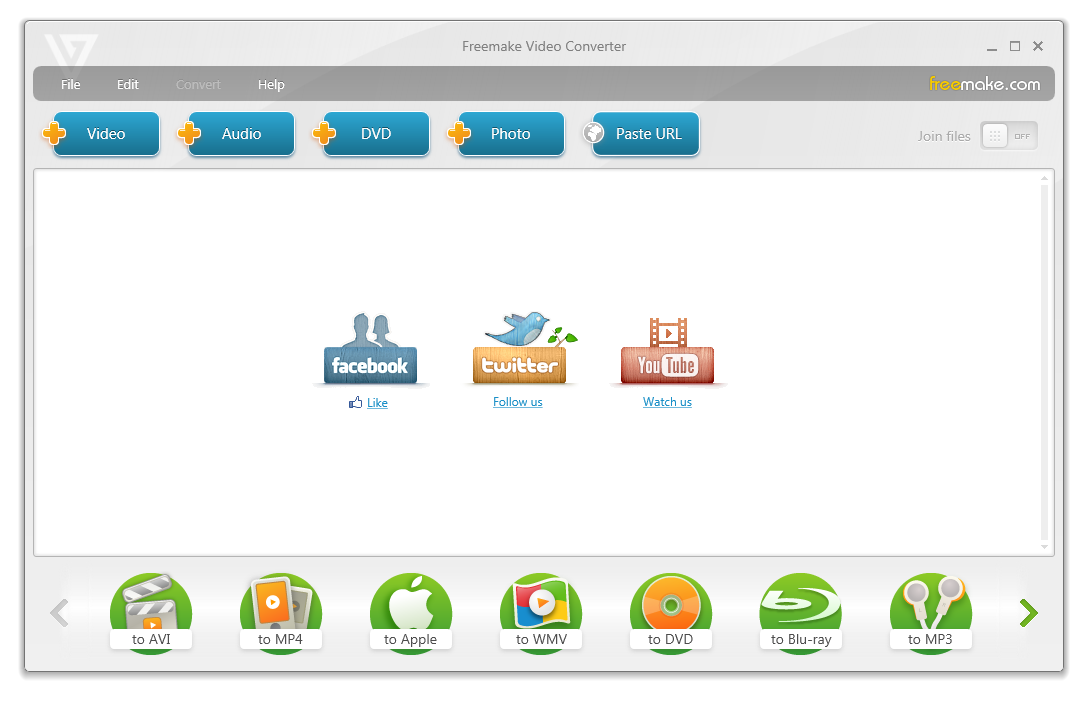
Task: Click the DVD add button
Action: (372, 134)
